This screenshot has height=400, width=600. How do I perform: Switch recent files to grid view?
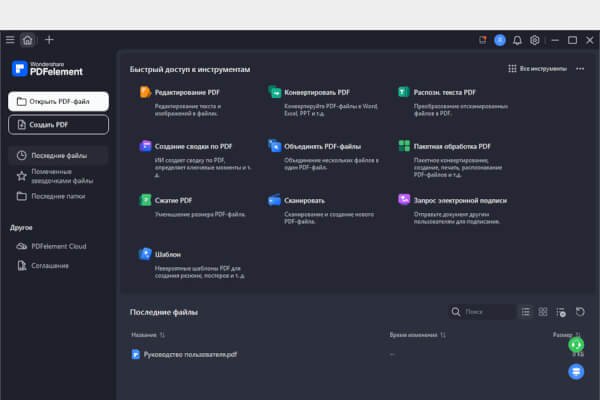pyautogui.click(x=543, y=312)
